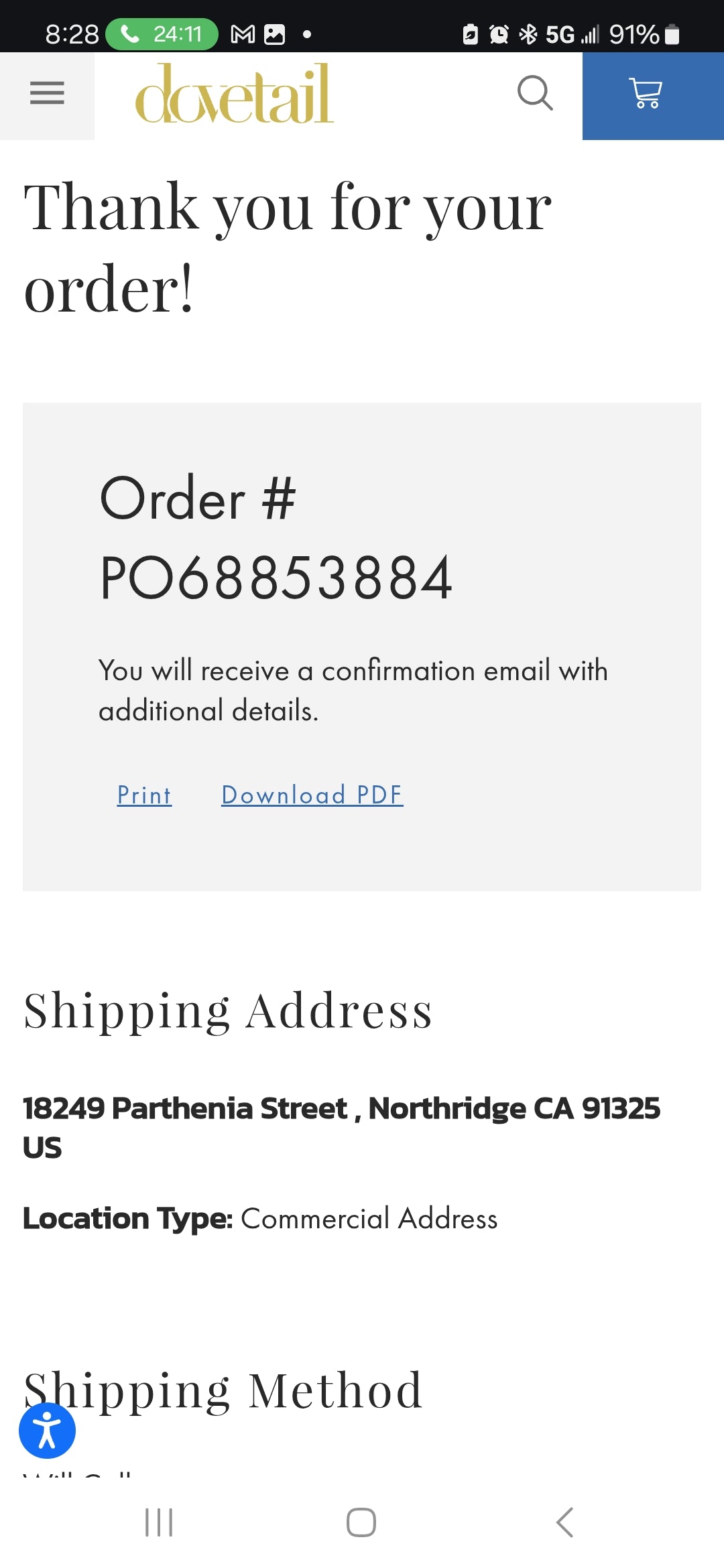Tap the alarm status icon
This screenshot has height=1568, width=724.
coord(499,34)
